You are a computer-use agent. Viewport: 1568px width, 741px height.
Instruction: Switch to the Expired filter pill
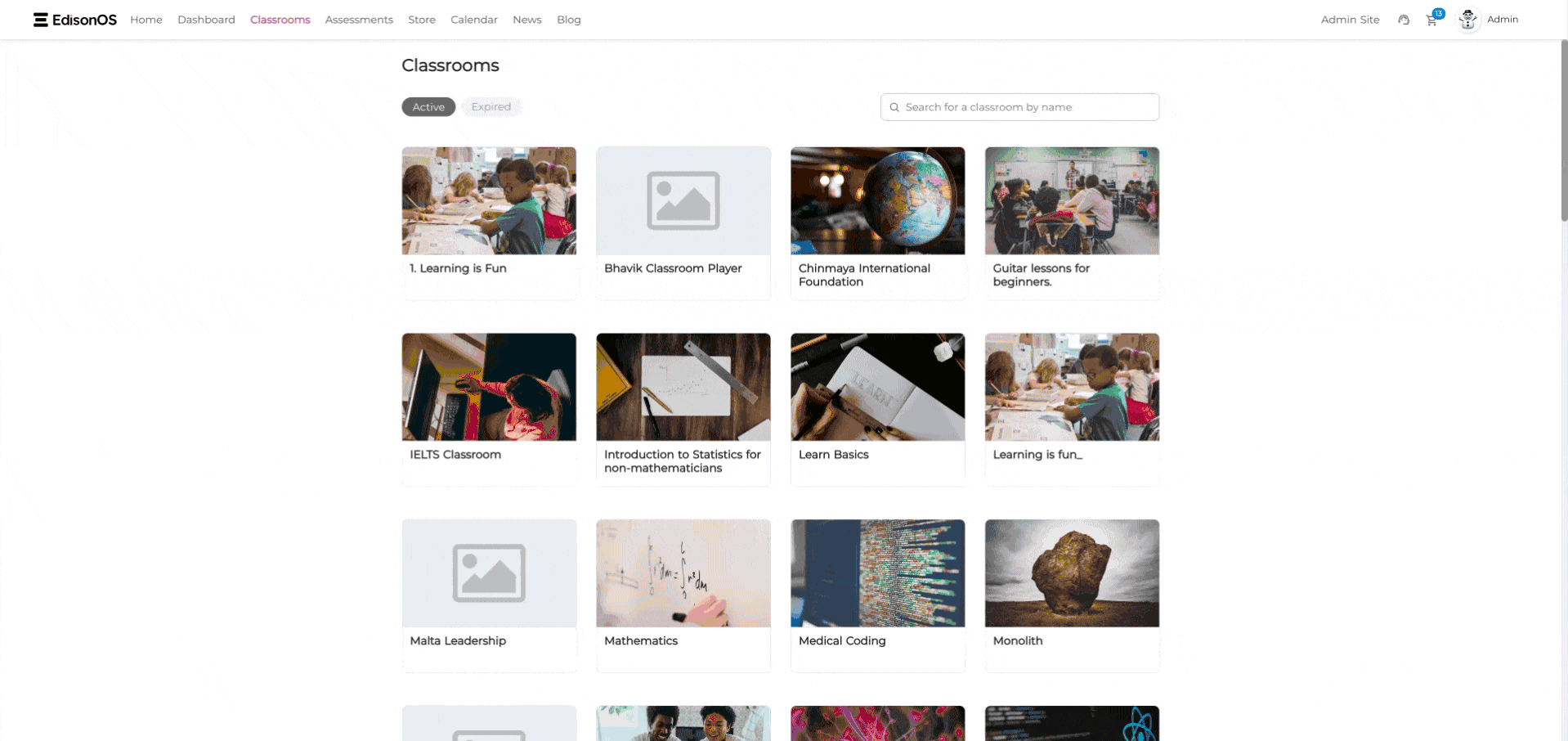pos(491,107)
